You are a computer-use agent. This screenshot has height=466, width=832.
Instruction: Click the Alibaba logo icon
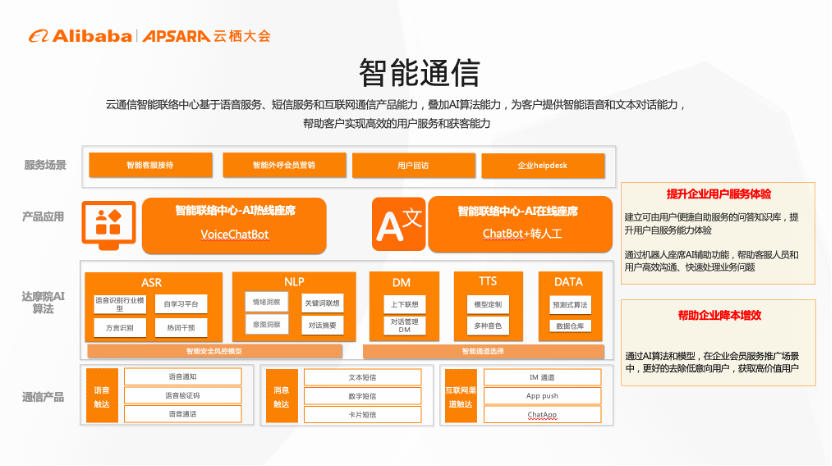(x=39, y=36)
